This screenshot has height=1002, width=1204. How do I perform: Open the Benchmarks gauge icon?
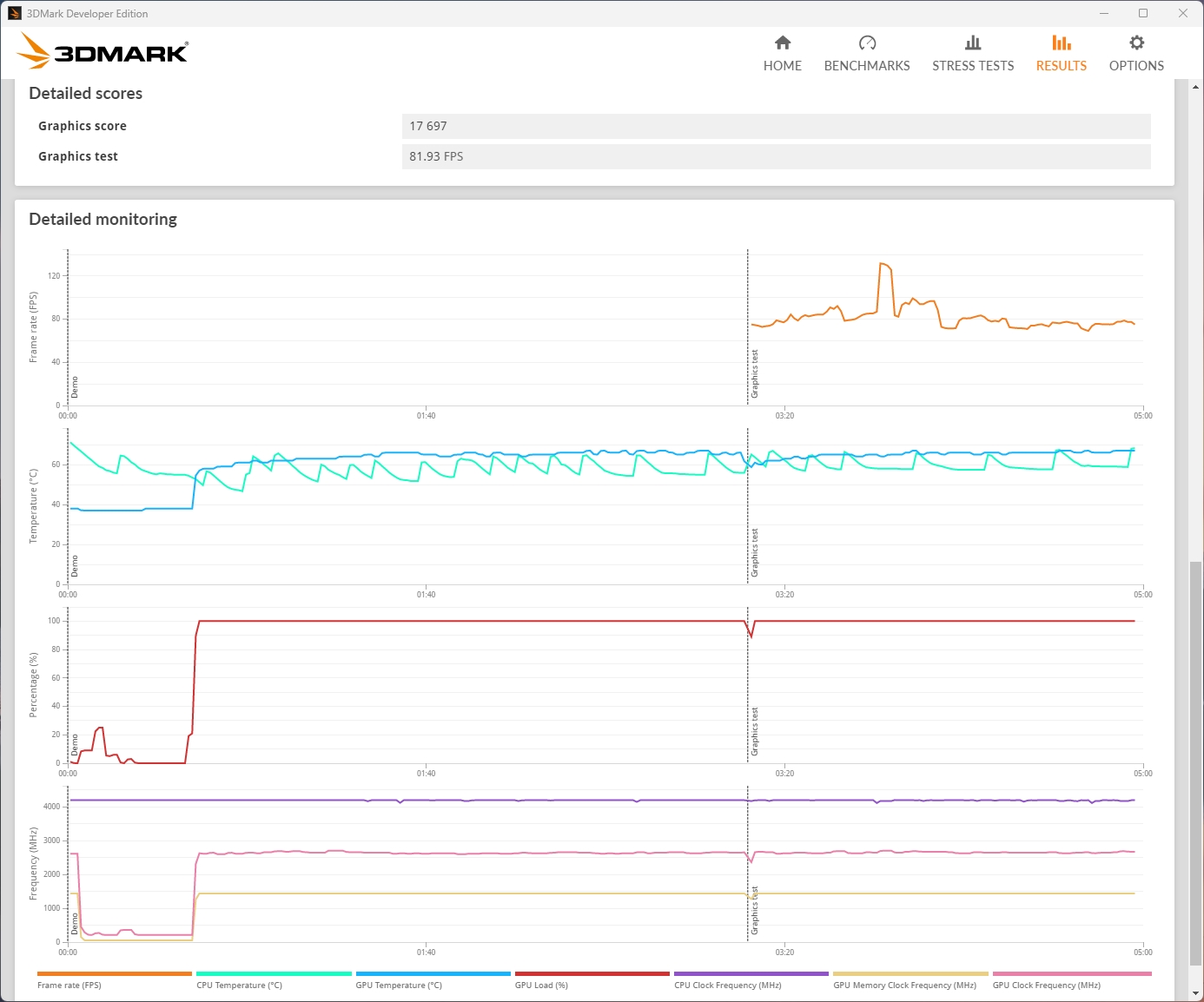[x=867, y=43]
